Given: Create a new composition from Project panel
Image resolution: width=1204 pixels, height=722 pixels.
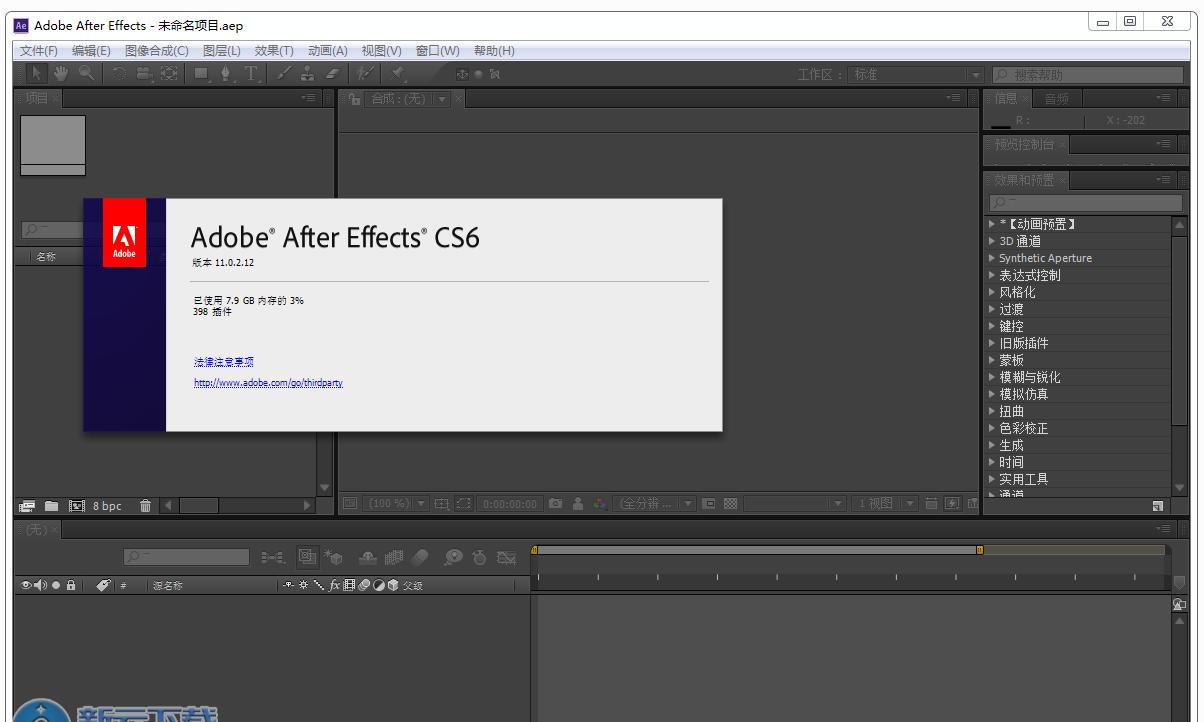Looking at the screenshot, I should 76,506.
